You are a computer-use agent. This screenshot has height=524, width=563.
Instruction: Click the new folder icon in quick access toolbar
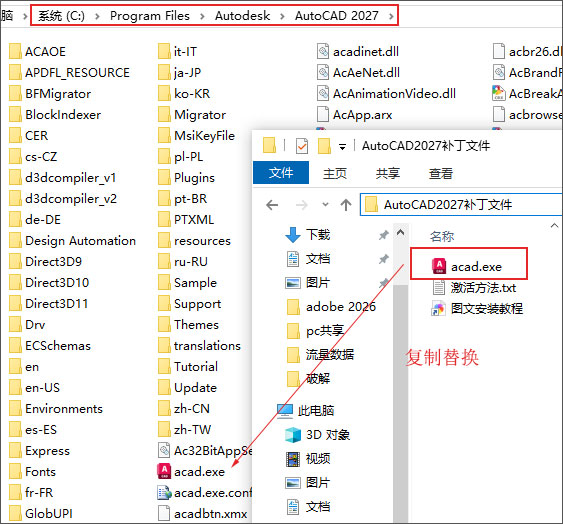[x=324, y=146]
